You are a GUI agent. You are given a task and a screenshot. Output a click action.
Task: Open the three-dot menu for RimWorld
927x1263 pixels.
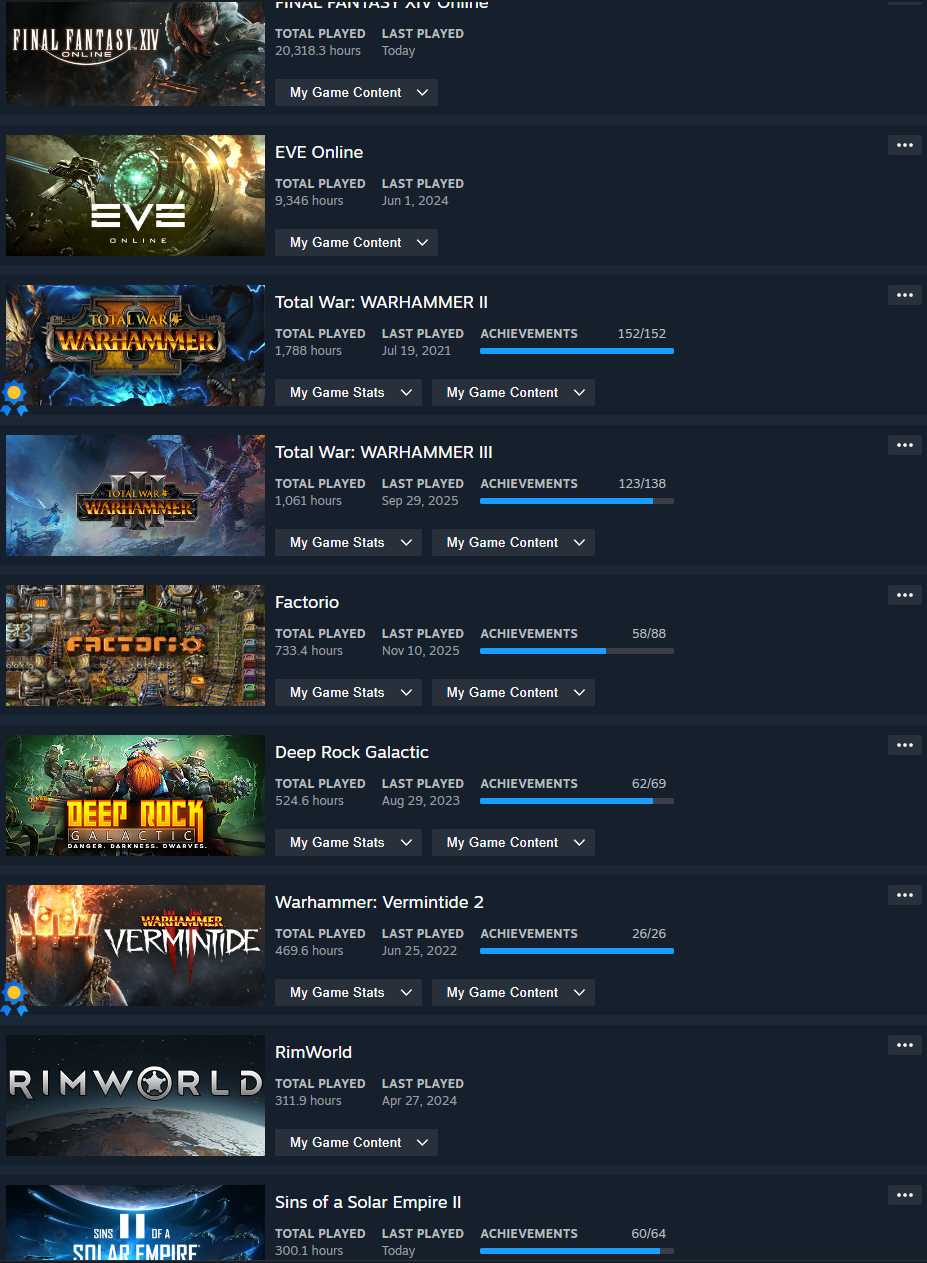pos(904,1045)
